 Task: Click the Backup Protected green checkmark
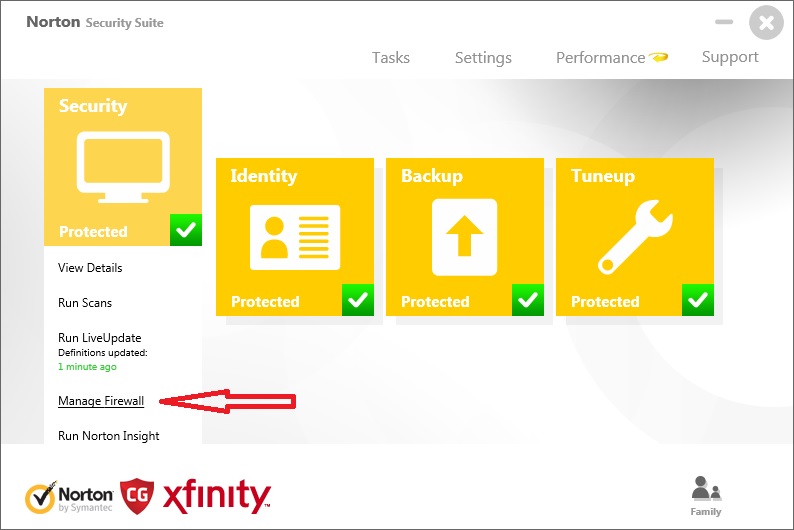tap(527, 300)
